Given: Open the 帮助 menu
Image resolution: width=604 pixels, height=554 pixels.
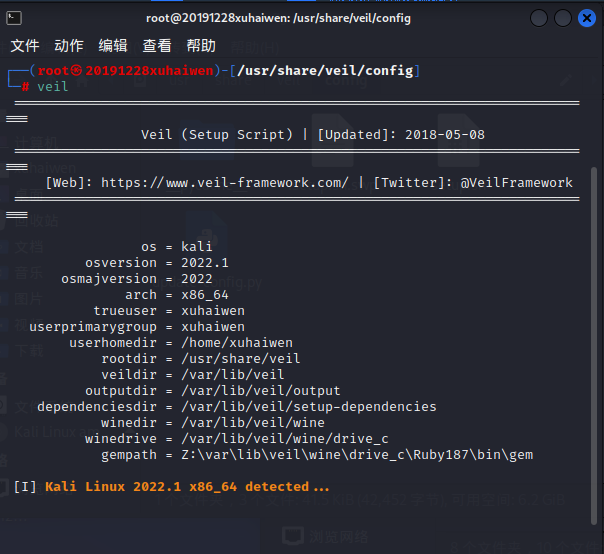Looking at the screenshot, I should (x=201, y=46).
